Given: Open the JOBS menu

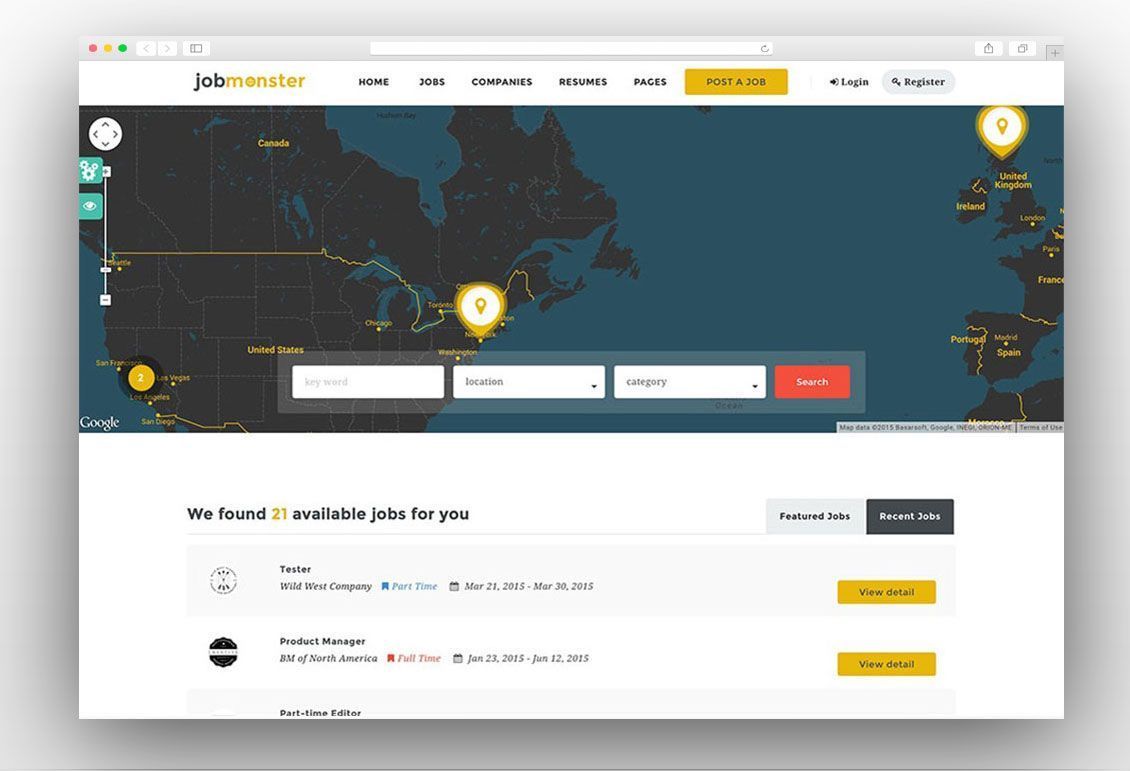Looking at the screenshot, I should coord(432,82).
